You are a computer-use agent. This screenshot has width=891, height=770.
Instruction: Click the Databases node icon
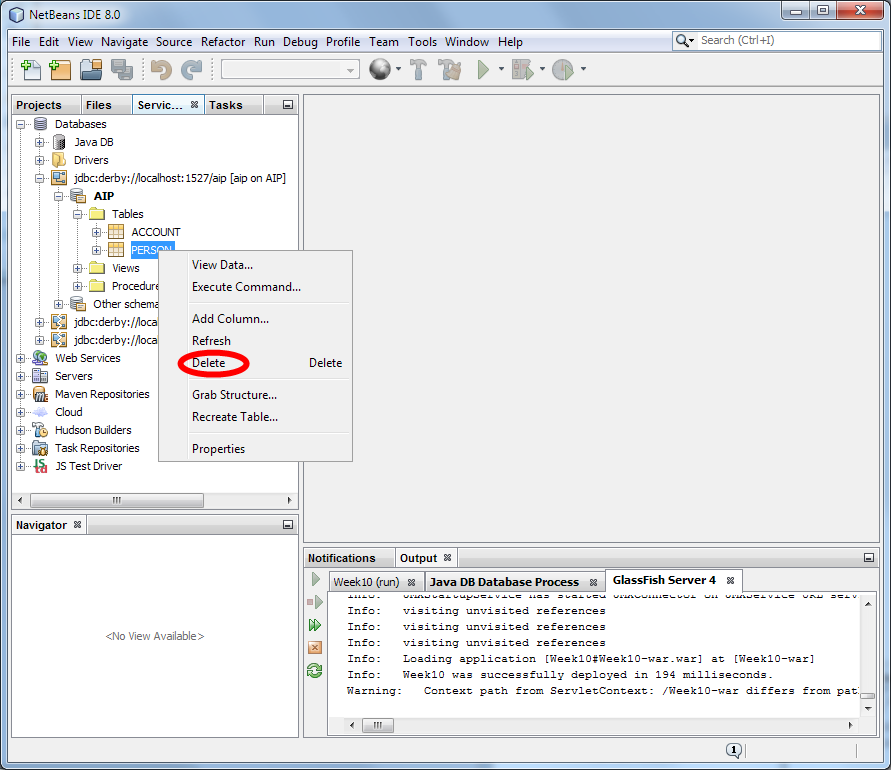point(40,124)
